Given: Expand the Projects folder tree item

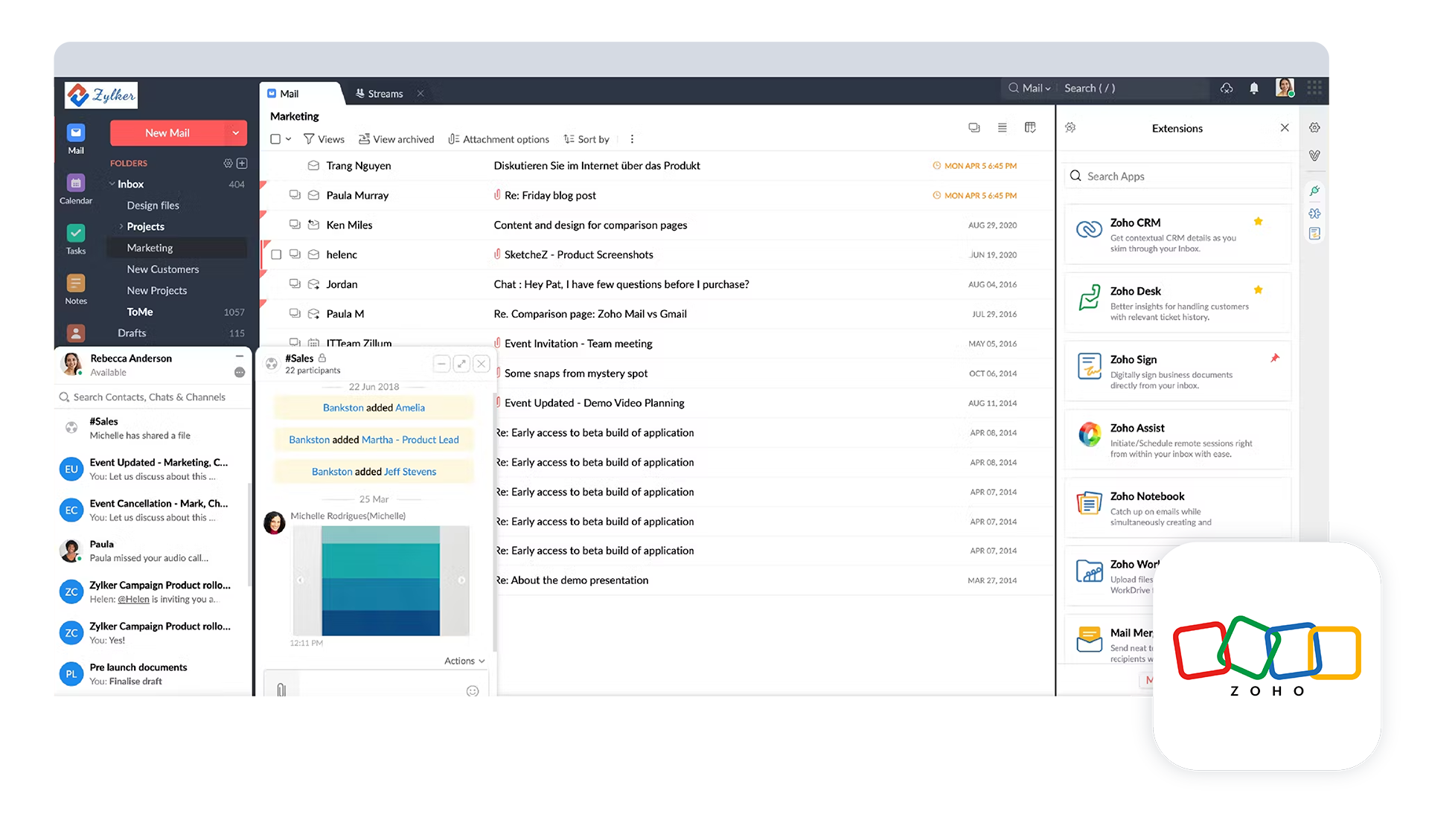Looking at the screenshot, I should pos(120,226).
